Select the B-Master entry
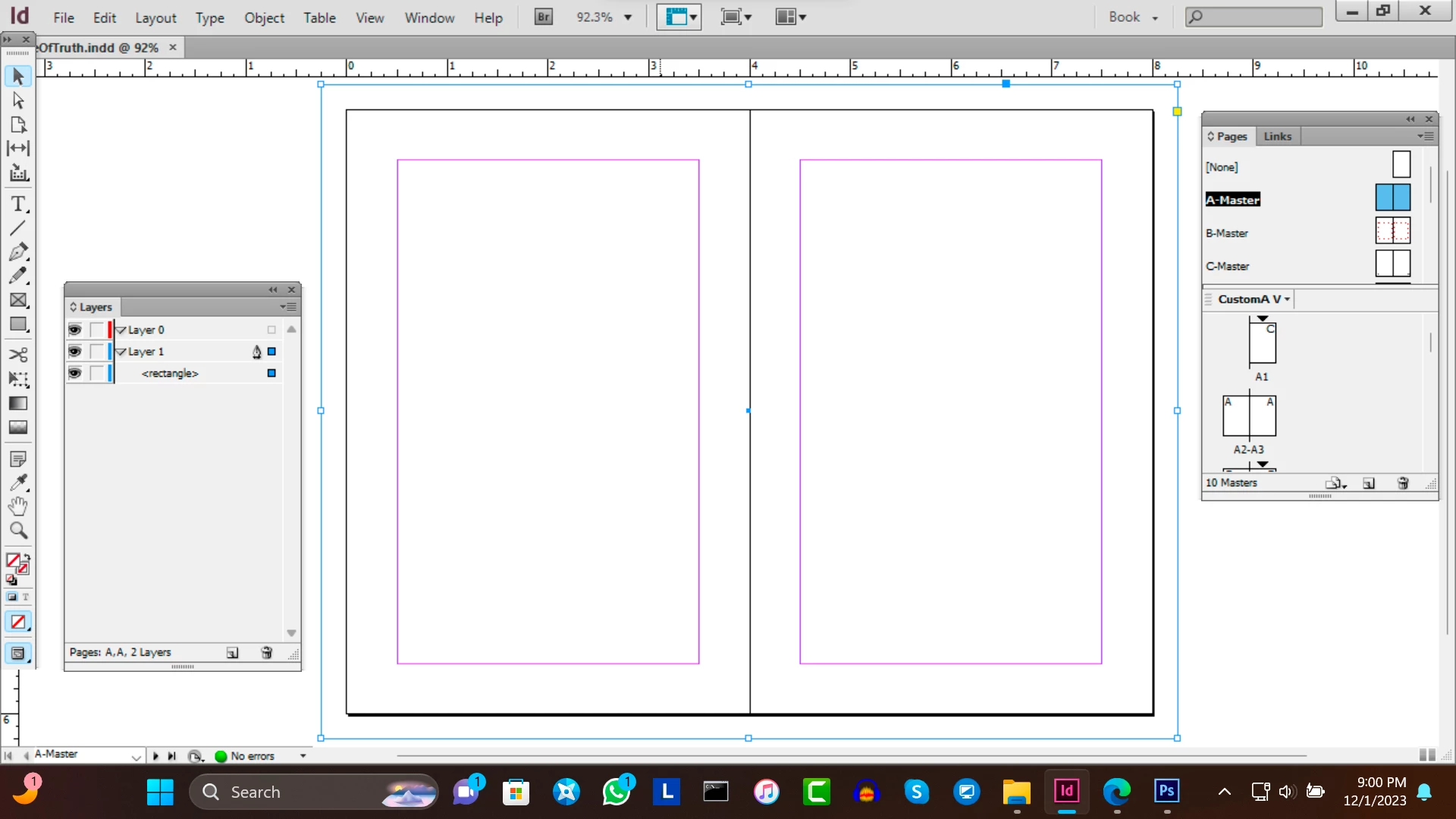1456x819 pixels. click(1227, 234)
